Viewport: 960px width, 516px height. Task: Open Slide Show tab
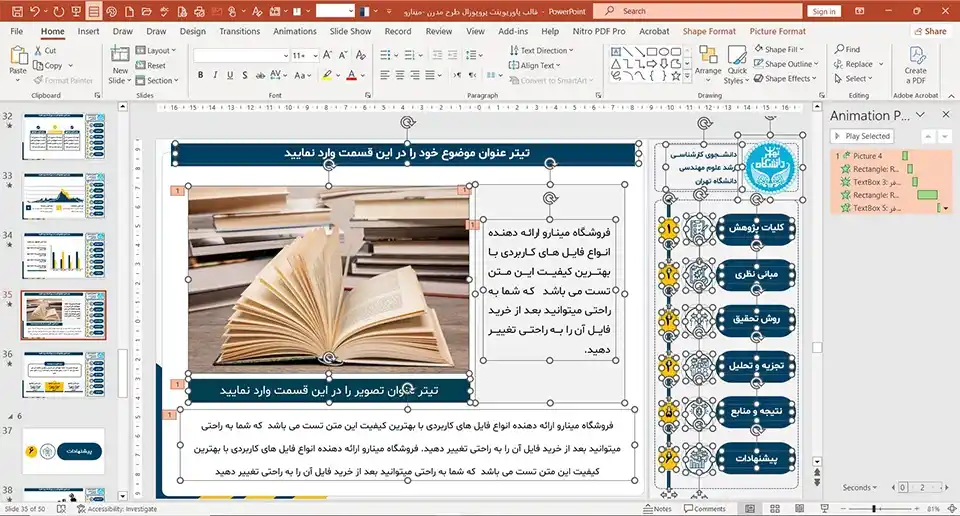point(350,31)
